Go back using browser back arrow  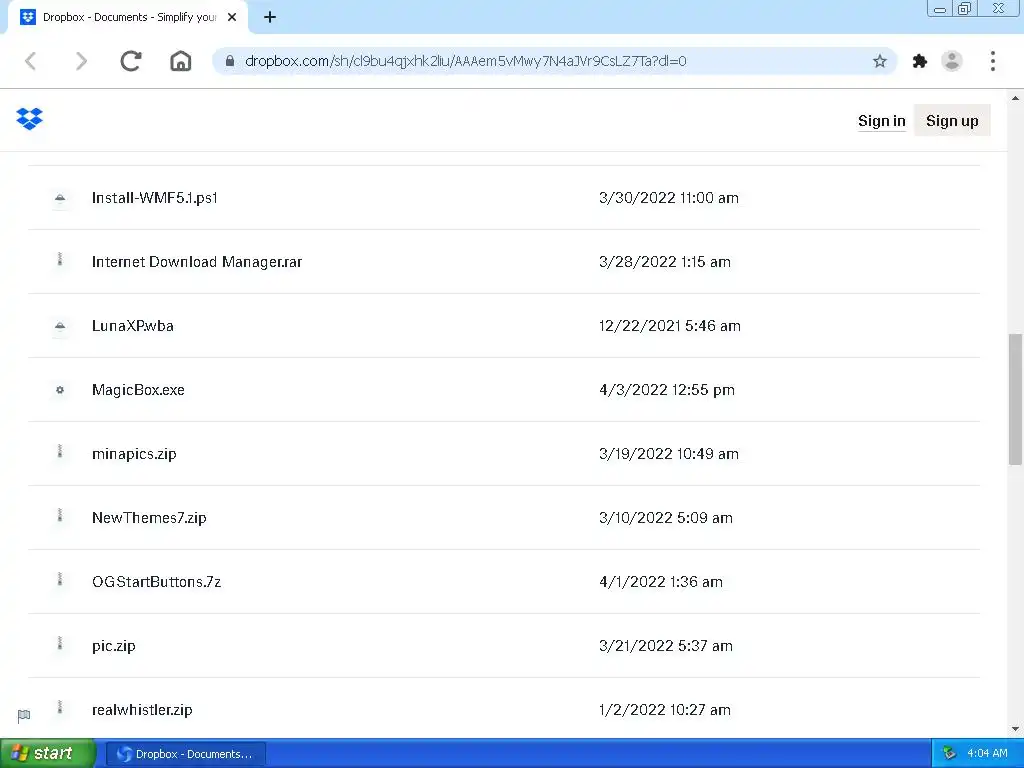pos(30,61)
